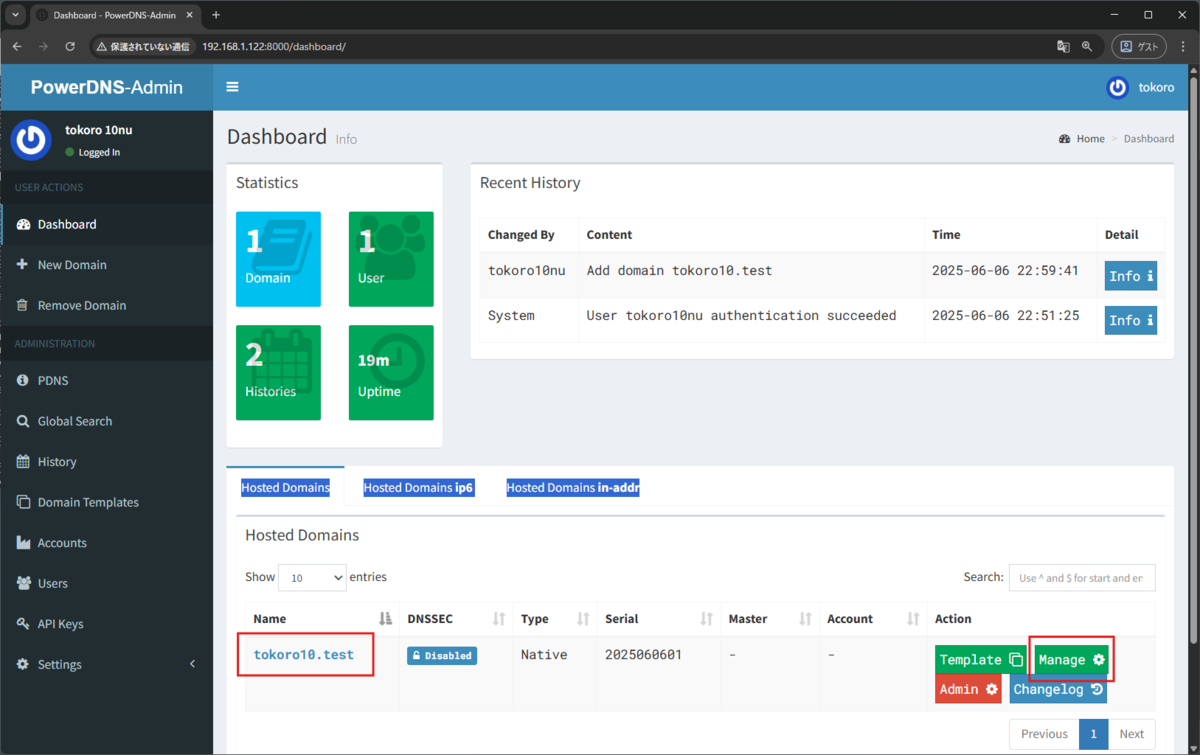Open the Domain statistics tile
Image resolution: width=1200 pixels, height=755 pixels.
(x=278, y=259)
